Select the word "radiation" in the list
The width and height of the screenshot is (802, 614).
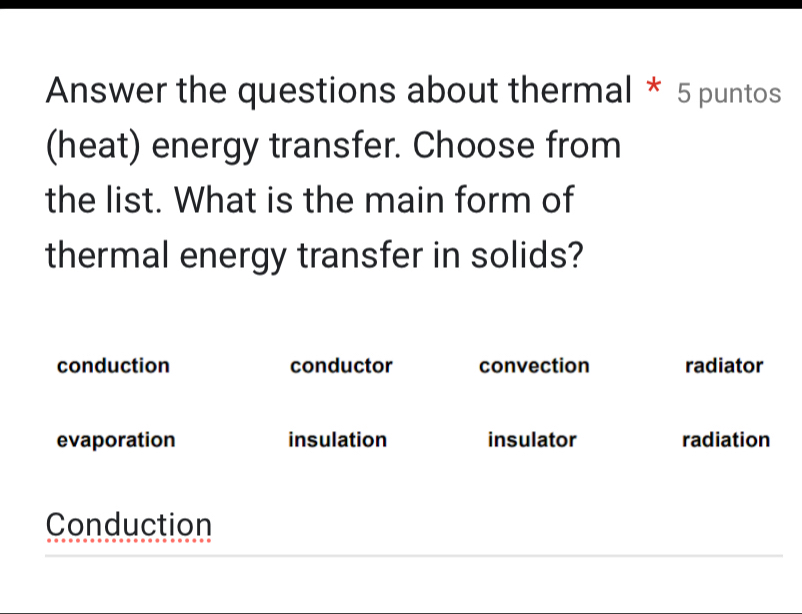[x=725, y=440]
